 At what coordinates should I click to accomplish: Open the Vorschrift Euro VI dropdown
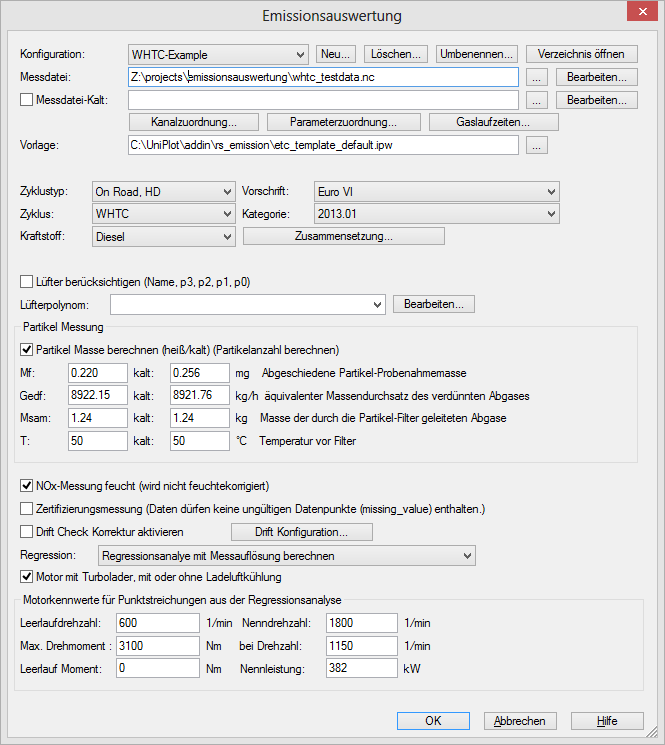[434, 191]
